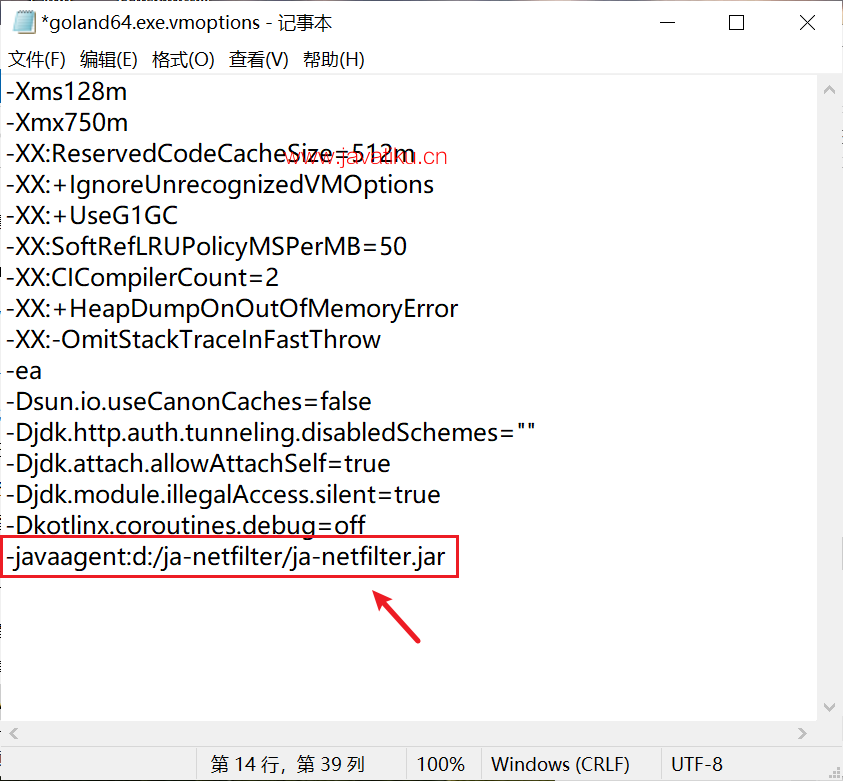Screen dimensions: 843x781
Task: Click the -XX:+HeapDumpOnOutOfMemoryError line
Action: [232, 309]
